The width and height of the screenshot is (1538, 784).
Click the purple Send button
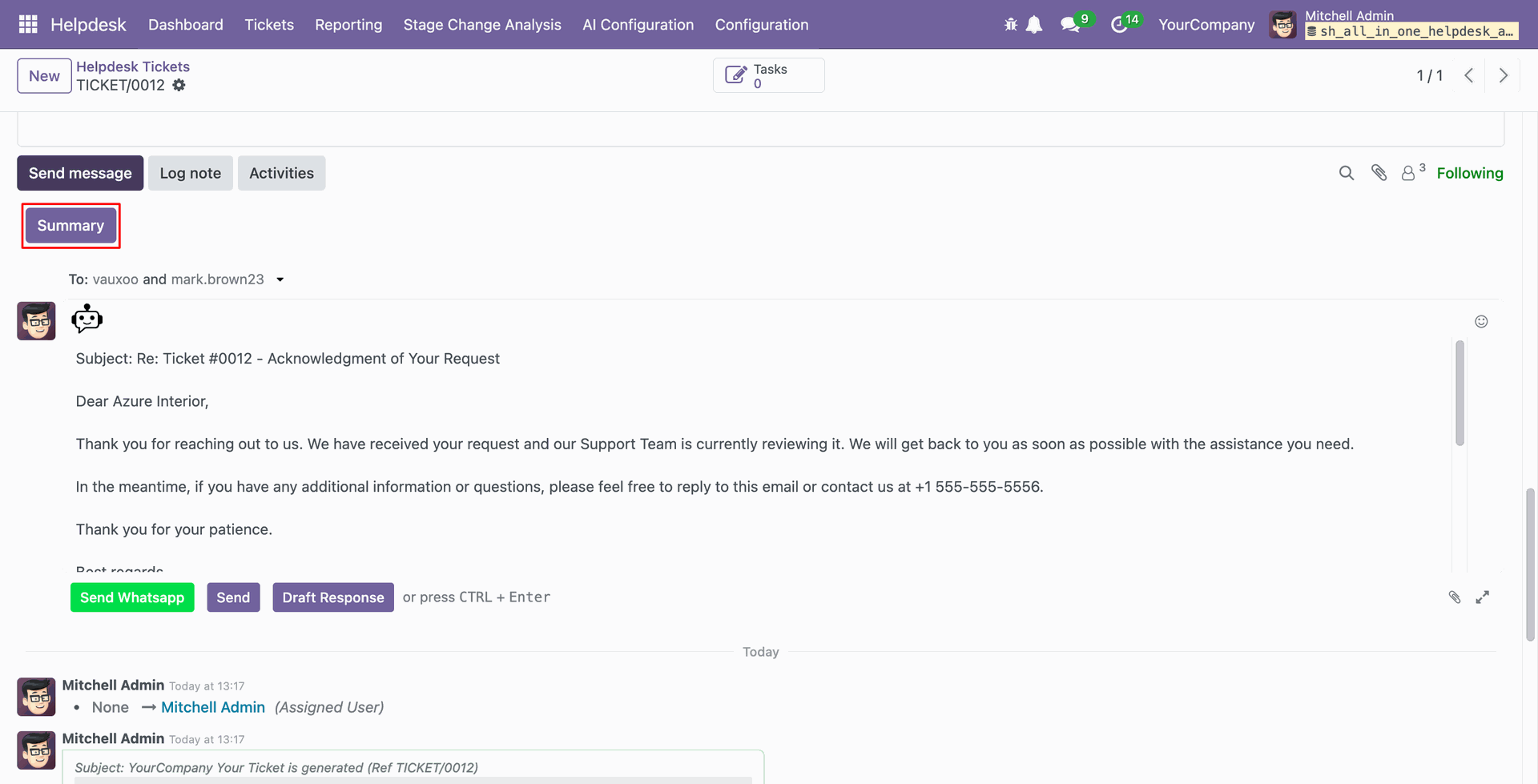(x=233, y=597)
